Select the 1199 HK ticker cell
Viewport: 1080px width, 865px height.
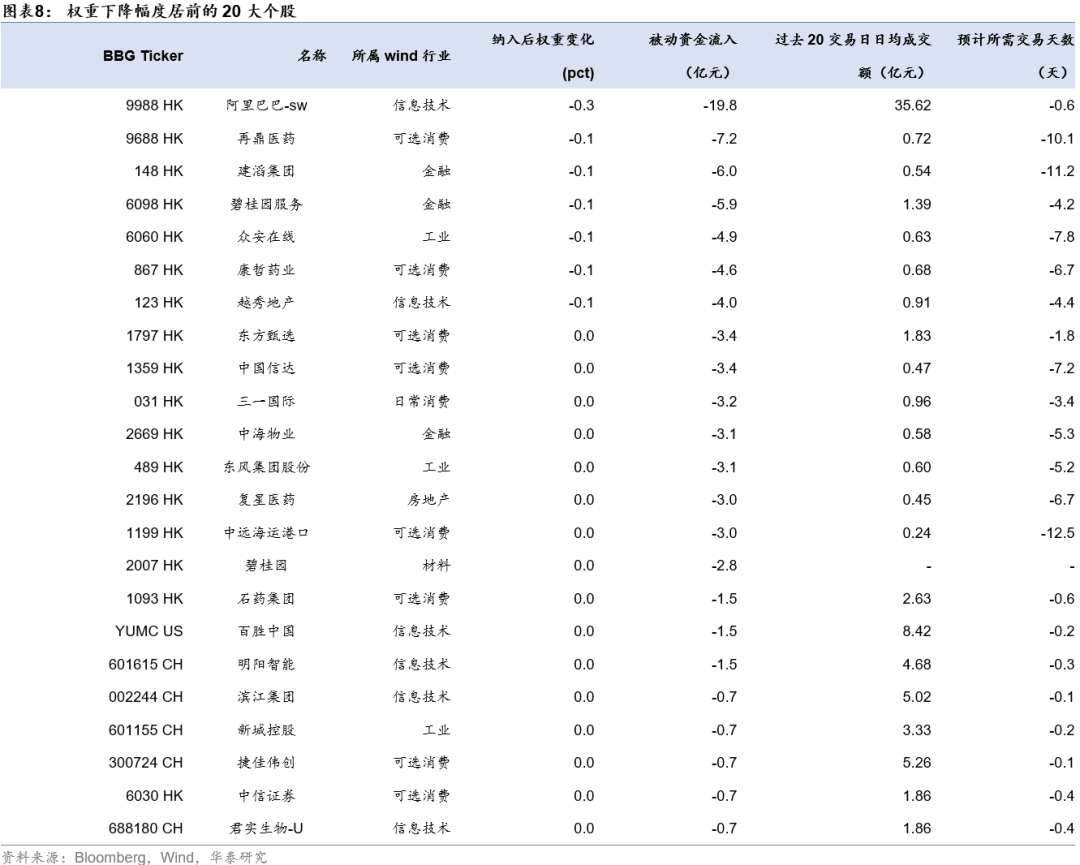point(154,533)
